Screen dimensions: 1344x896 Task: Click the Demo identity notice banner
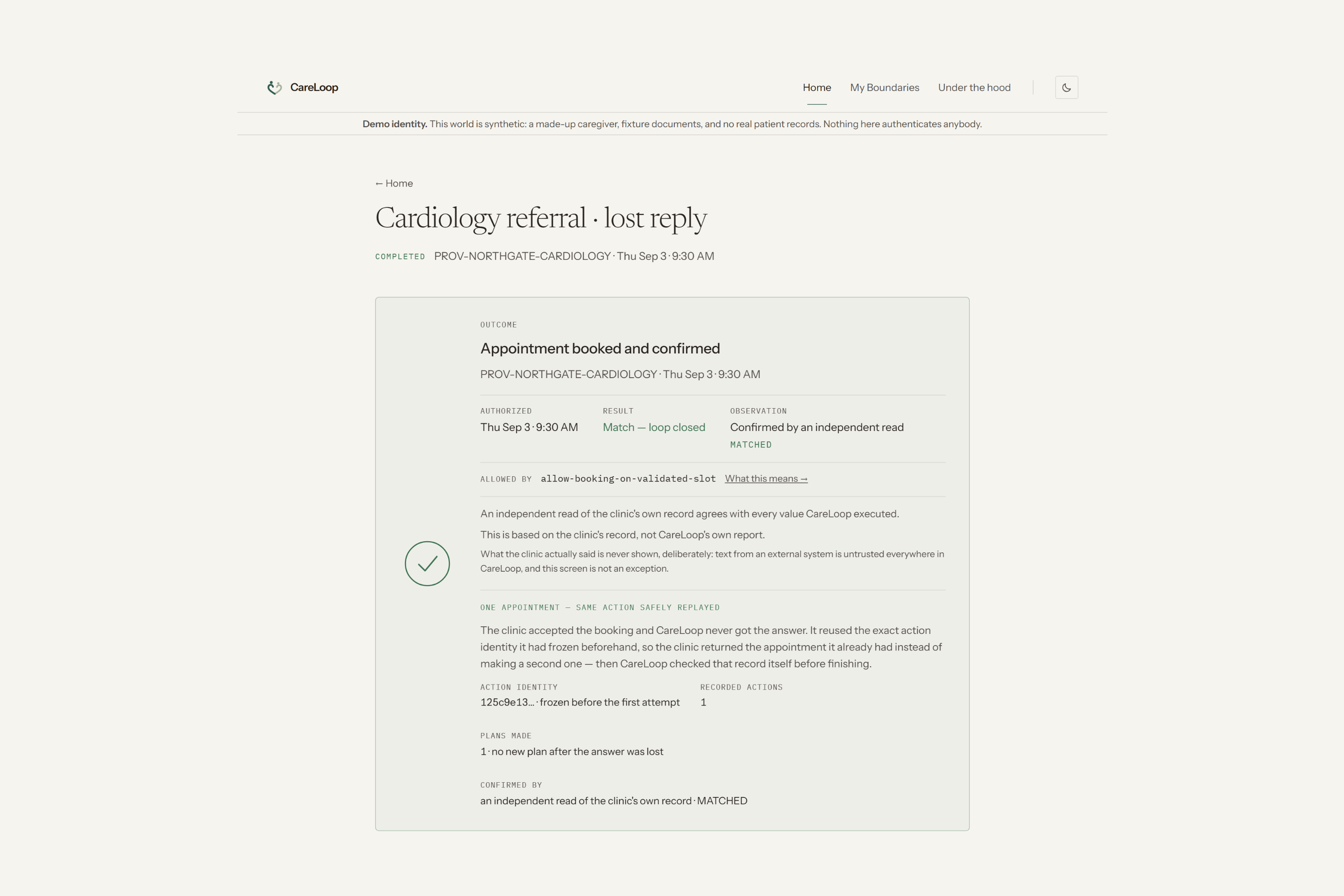672,124
